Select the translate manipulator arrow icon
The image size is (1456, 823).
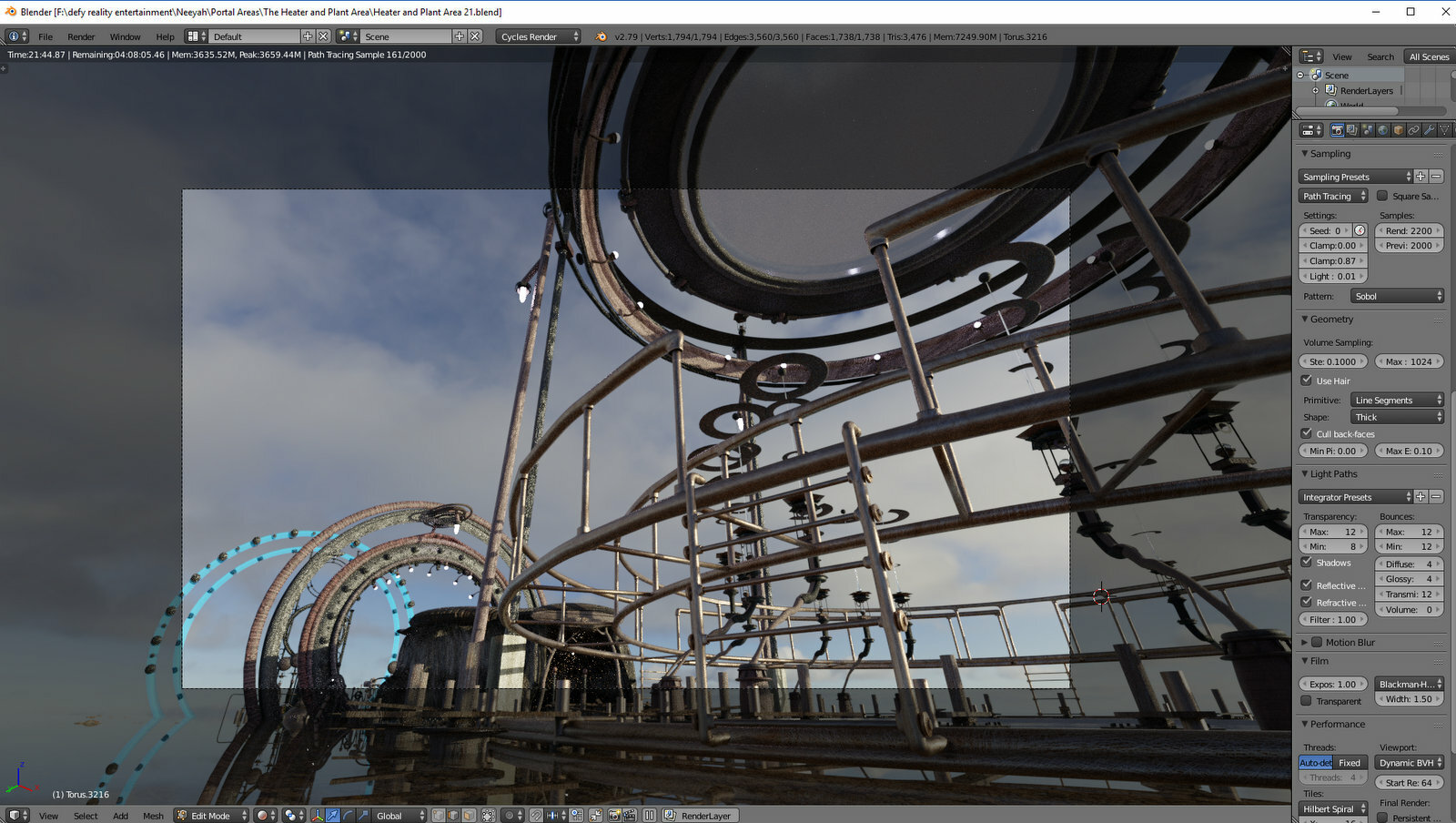333,816
